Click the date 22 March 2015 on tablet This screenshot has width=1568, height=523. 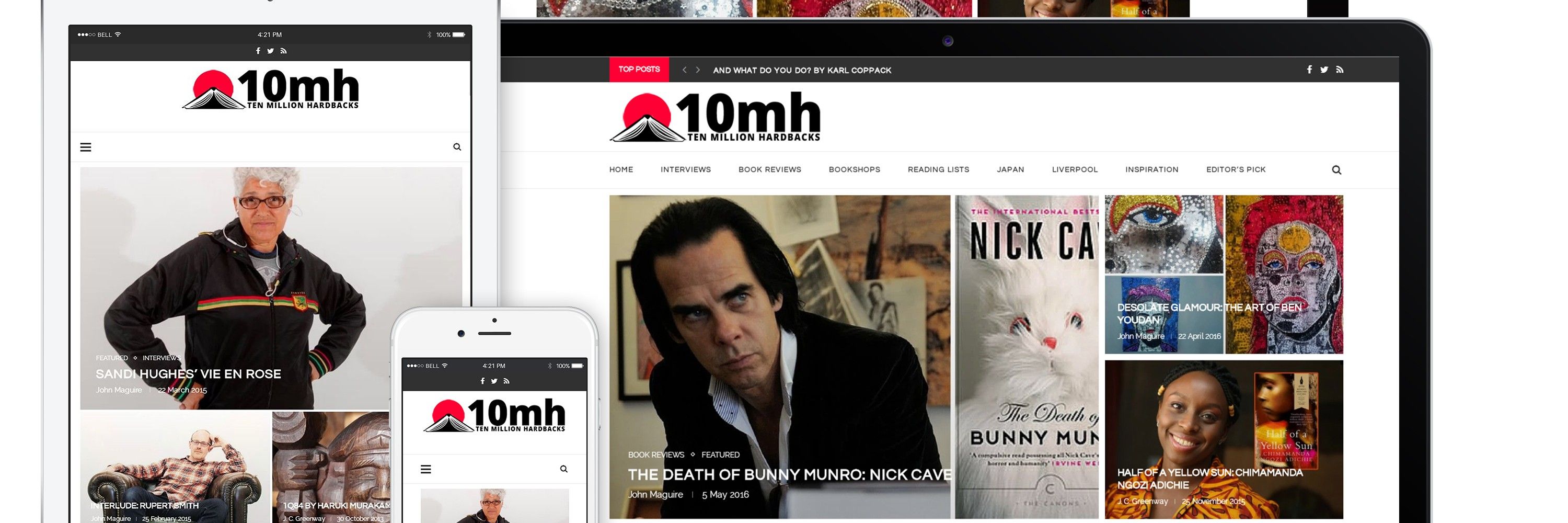[x=182, y=390]
